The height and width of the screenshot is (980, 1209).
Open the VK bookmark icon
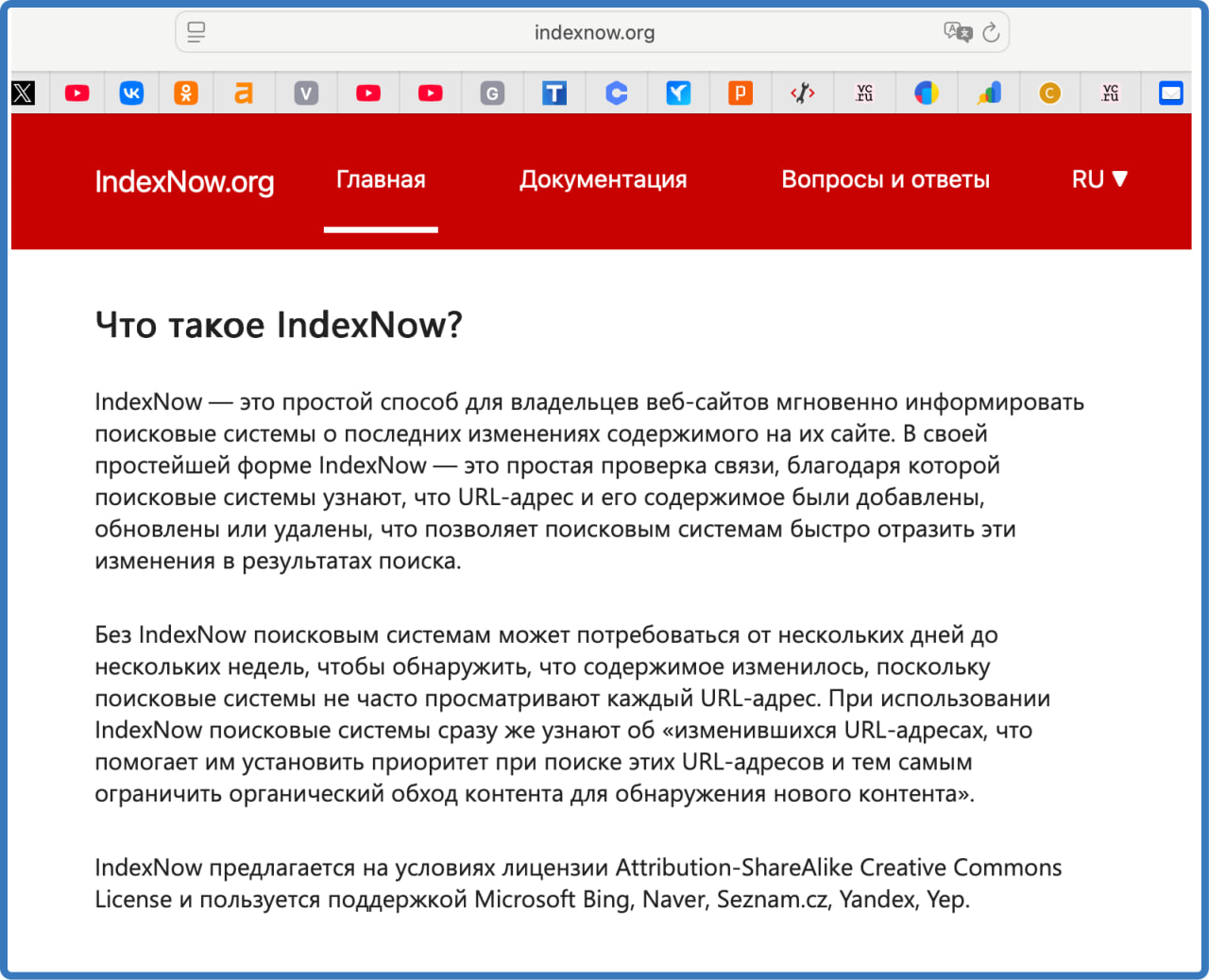pyautogui.click(x=131, y=93)
